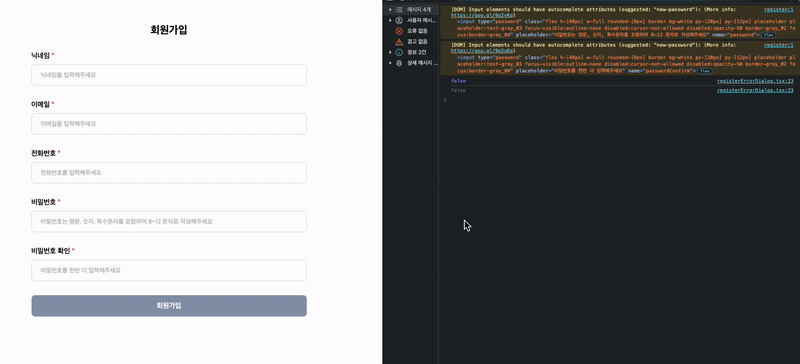The height and width of the screenshot is (364, 800).
Task: Select the 메시지 4개 sidebar row
Action: pyautogui.click(x=412, y=10)
